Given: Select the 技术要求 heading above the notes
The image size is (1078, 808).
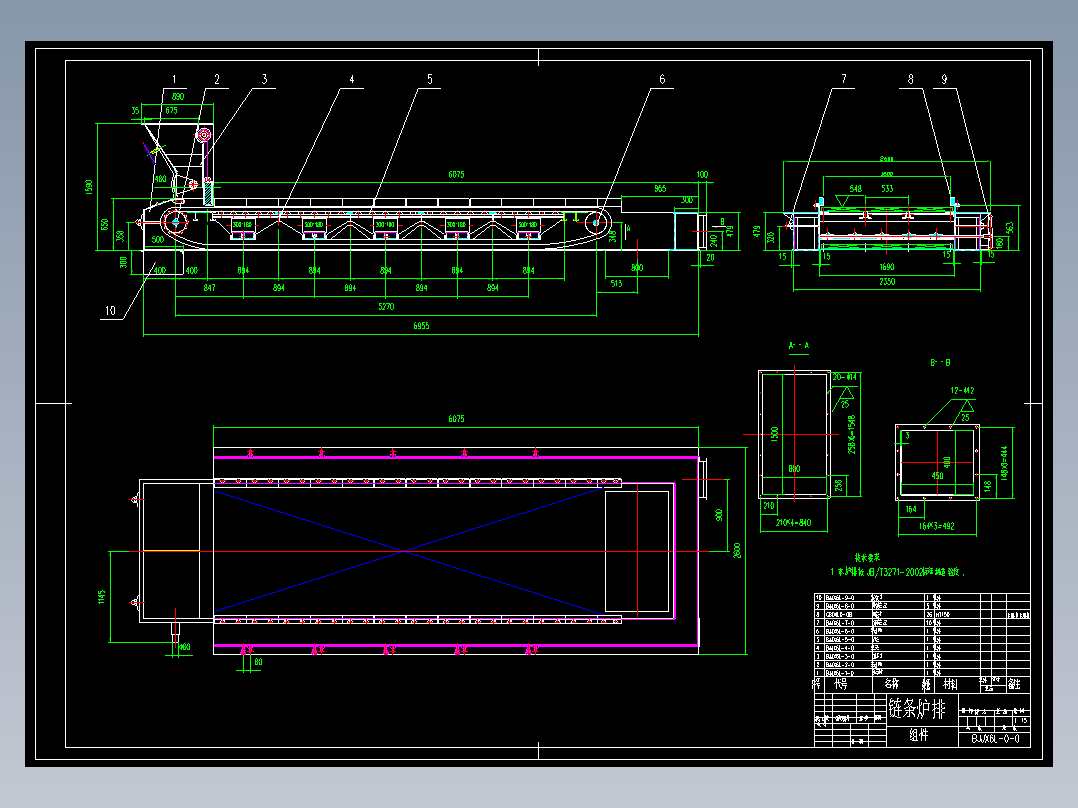Looking at the screenshot, I should [x=867, y=558].
